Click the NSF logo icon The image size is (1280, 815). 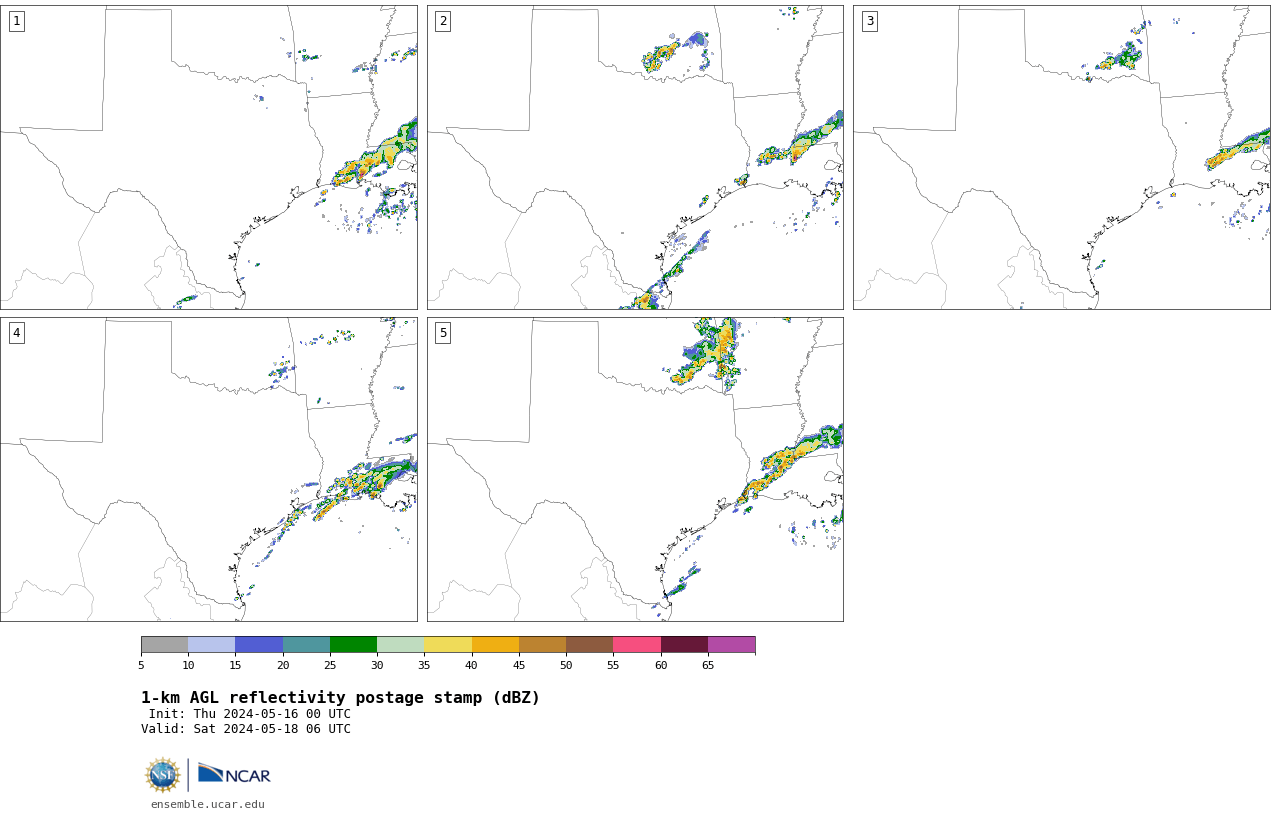(163, 775)
